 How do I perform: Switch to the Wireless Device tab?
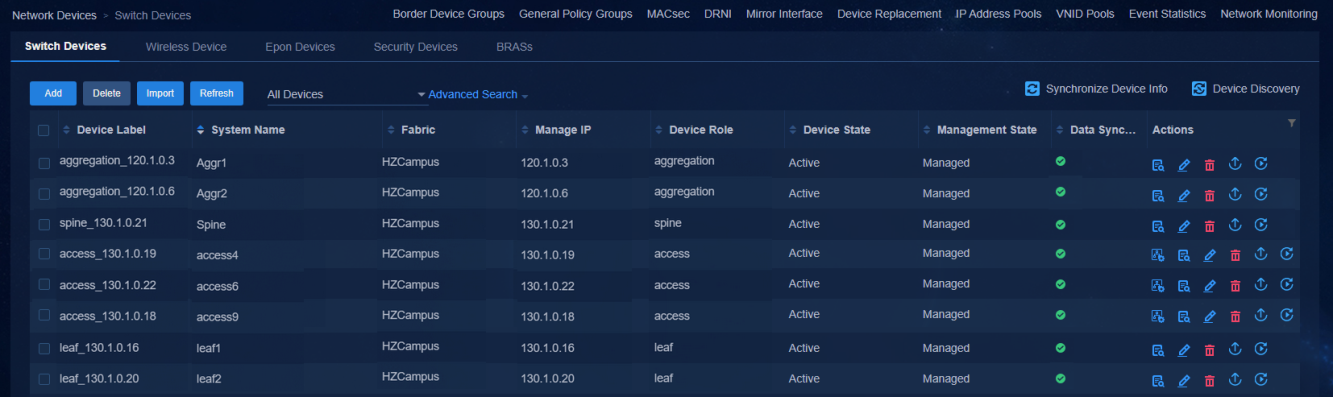pos(186,47)
